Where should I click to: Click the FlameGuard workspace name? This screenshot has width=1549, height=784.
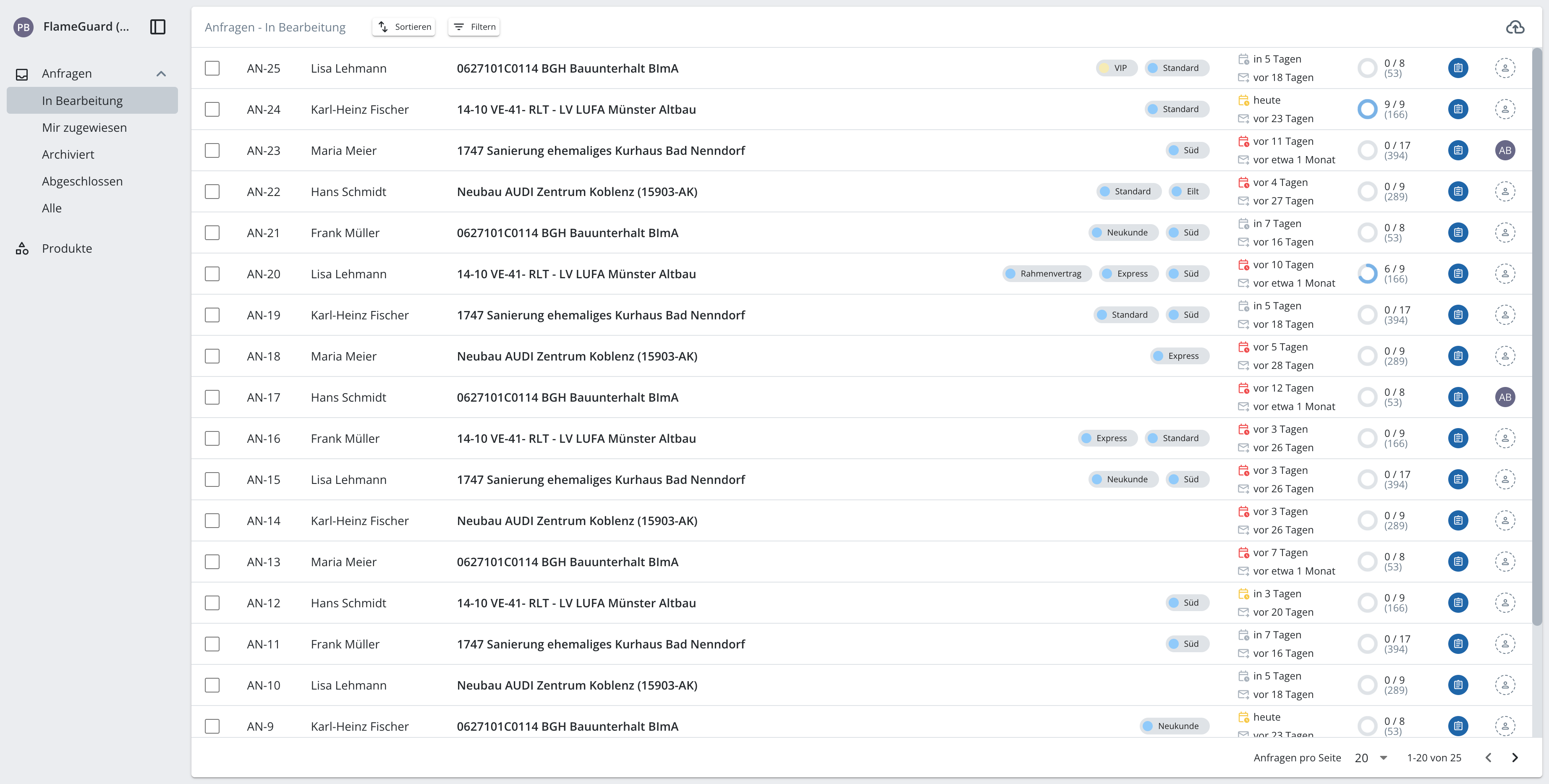coord(86,26)
